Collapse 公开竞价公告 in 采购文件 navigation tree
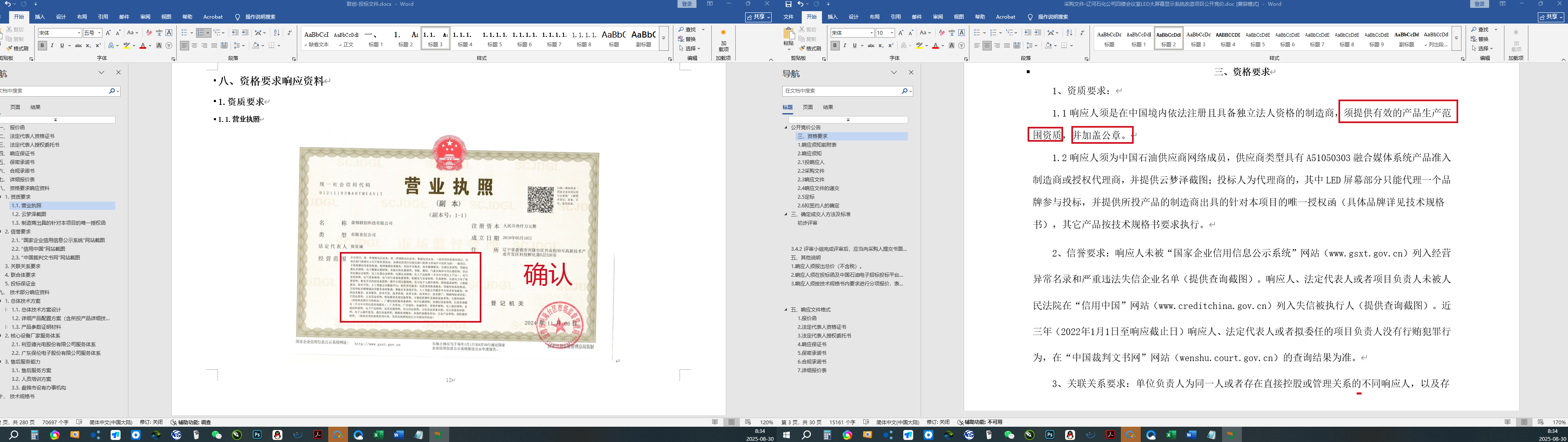1568x442 pixels. 786,128
